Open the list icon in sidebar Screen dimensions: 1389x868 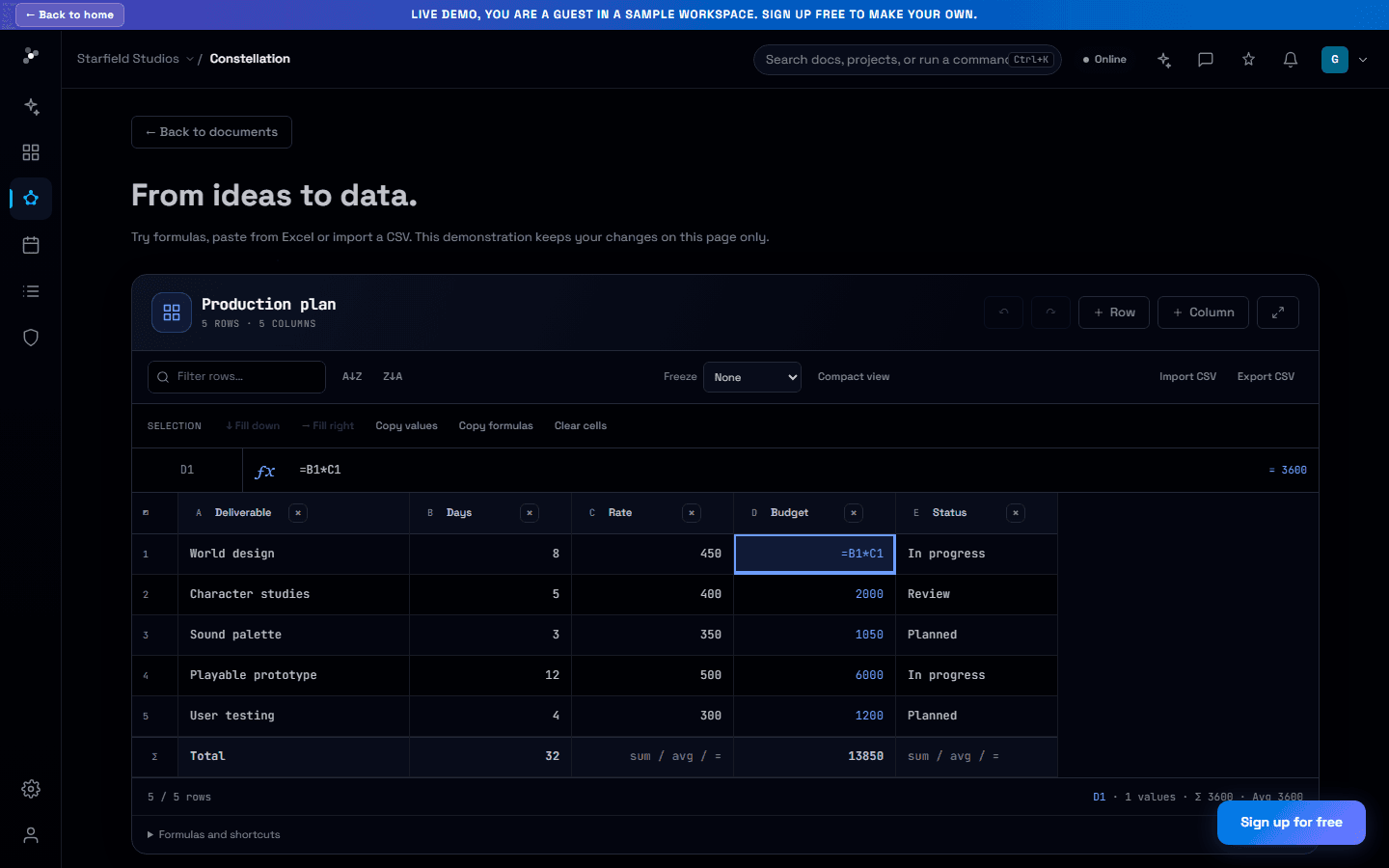31,291
